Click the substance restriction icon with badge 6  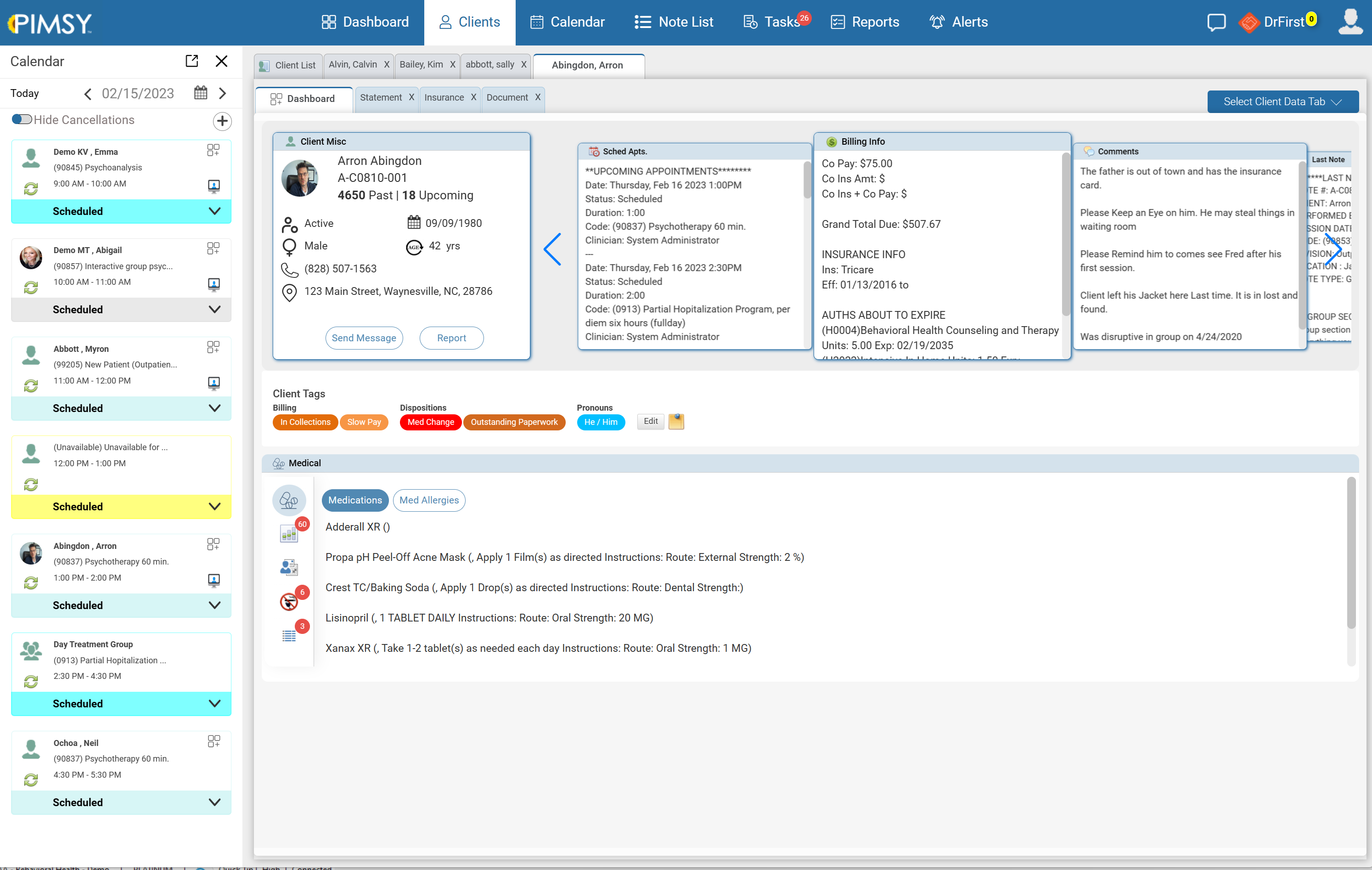tap(289, 601)
